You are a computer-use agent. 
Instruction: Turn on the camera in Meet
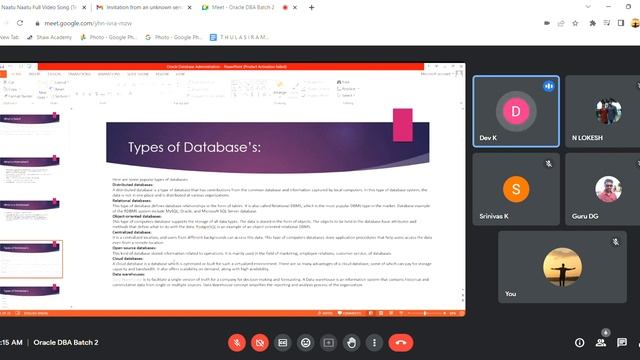click(260, 343)
